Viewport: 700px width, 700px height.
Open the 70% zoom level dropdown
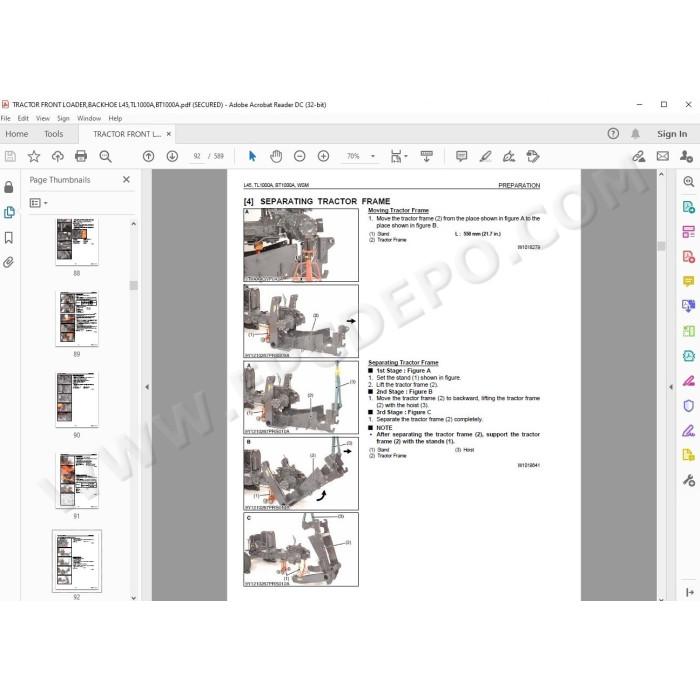click(x=373, y=156)
